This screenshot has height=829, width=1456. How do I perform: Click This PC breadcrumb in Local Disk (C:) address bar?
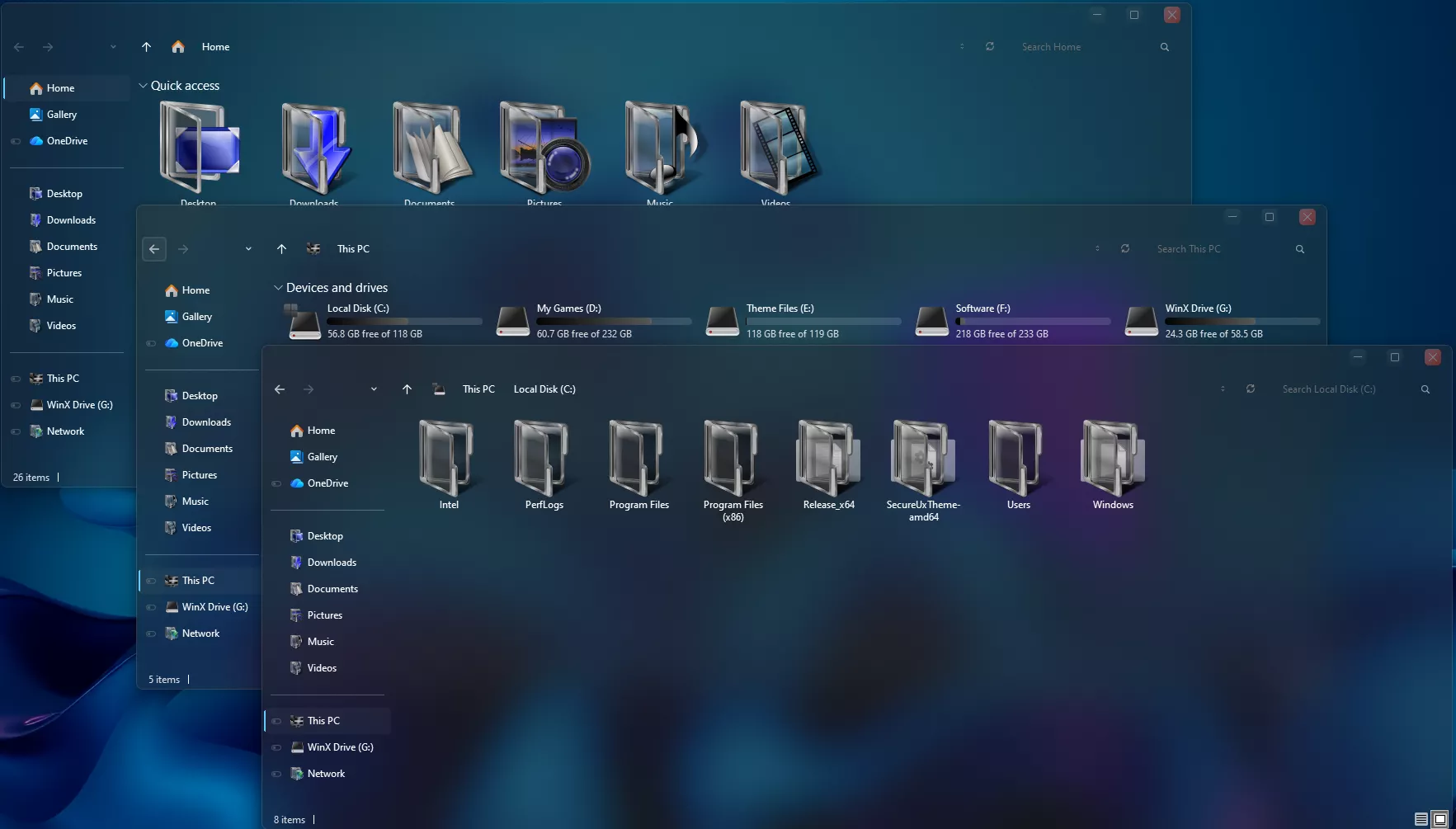(478, 389)
